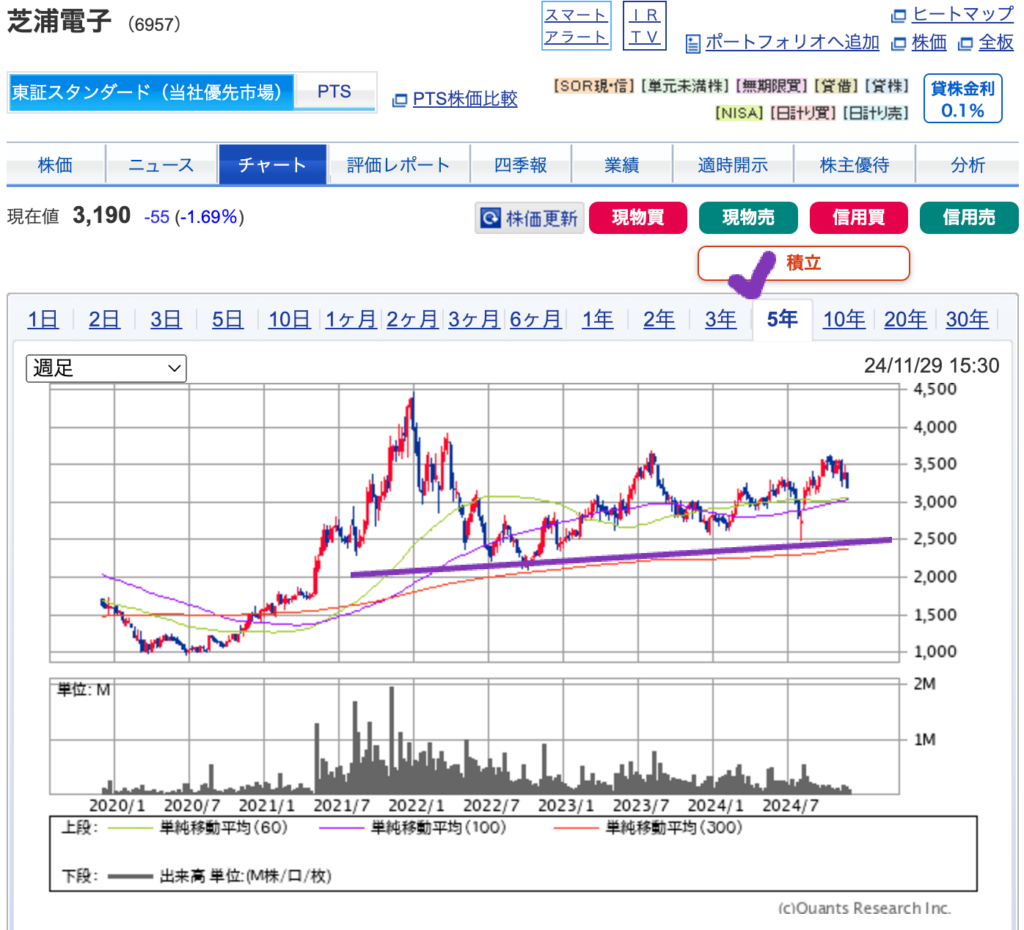
Task: Set chart period to 6ヶ月
Action: point(536,319)
